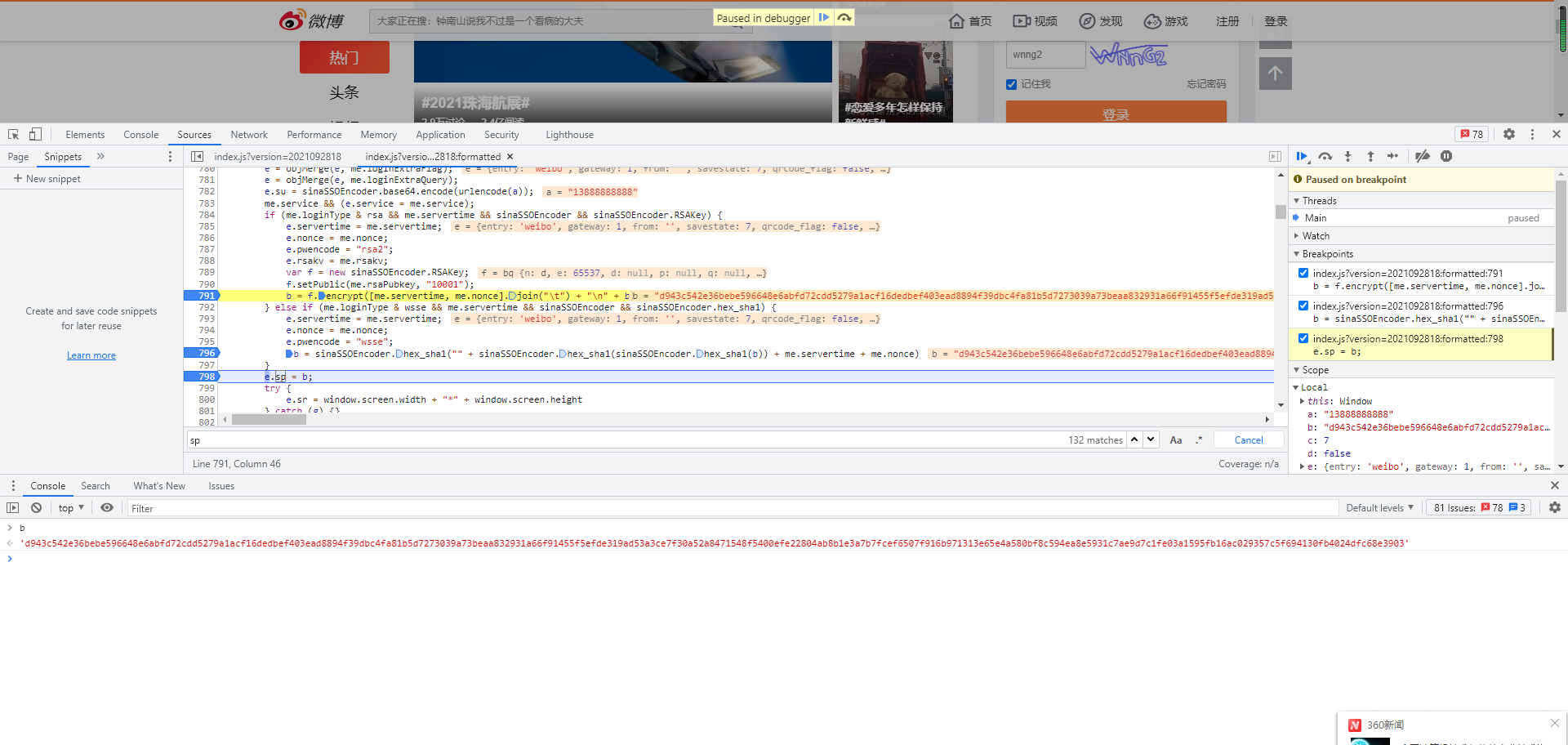
Task: Click the pause on exceptions icon
Action: click(1446, 156)
